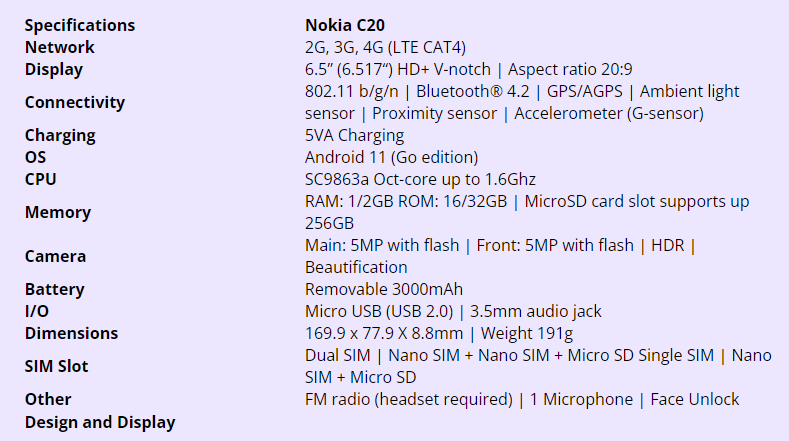789x441 pixels.
Task: Select the 2G, 3G, 4G network value
Action: point(385,47)
